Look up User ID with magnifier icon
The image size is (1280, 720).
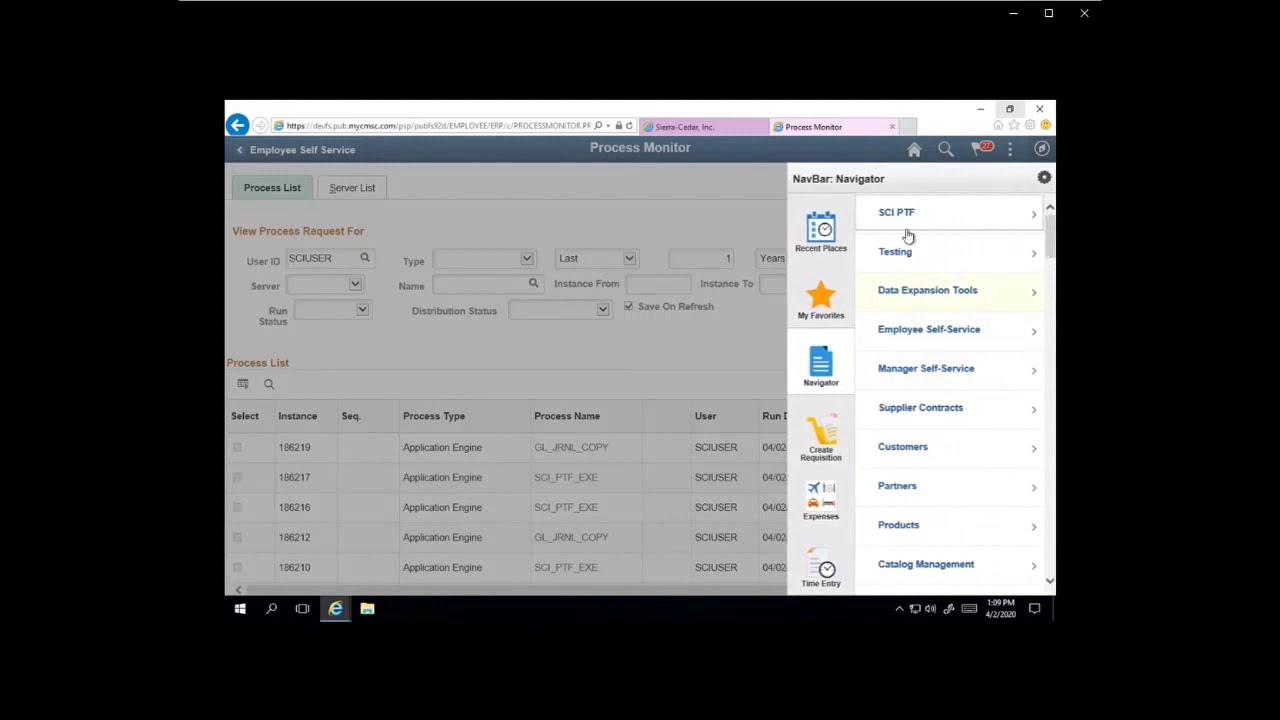point(365,258)
